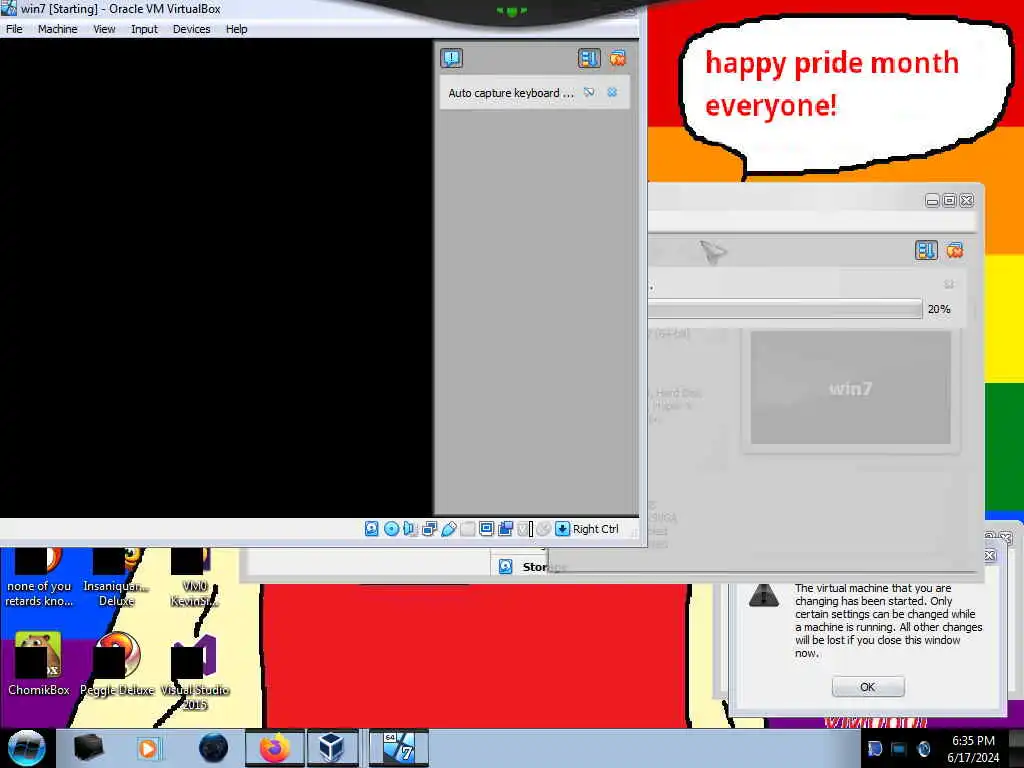
Task: Click the notification center speech-bubble icon
Action: (451, 58)
